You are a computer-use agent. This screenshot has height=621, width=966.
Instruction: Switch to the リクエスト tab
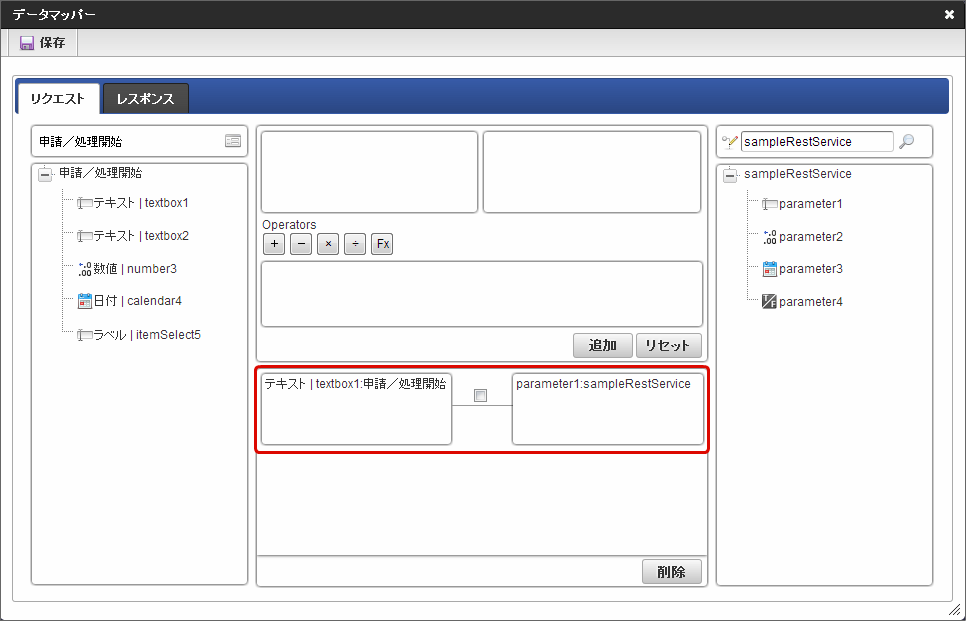pos(58,99)
